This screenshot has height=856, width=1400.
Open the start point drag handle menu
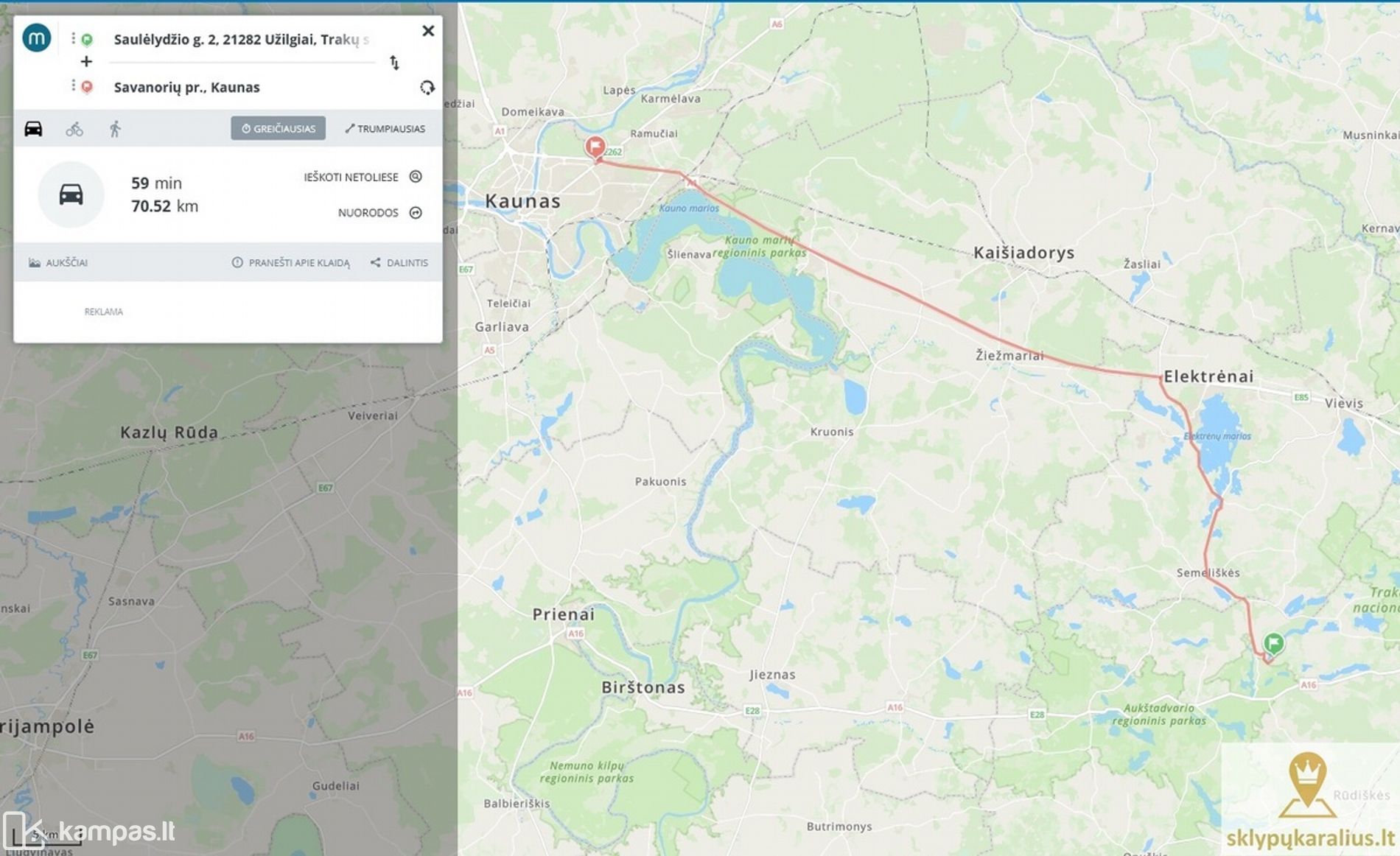[x=73, y=38]
